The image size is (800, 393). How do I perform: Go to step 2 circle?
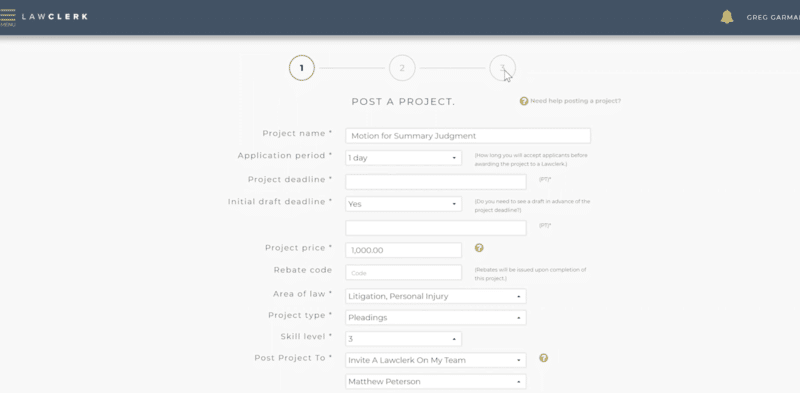click(x=402, y=68)
